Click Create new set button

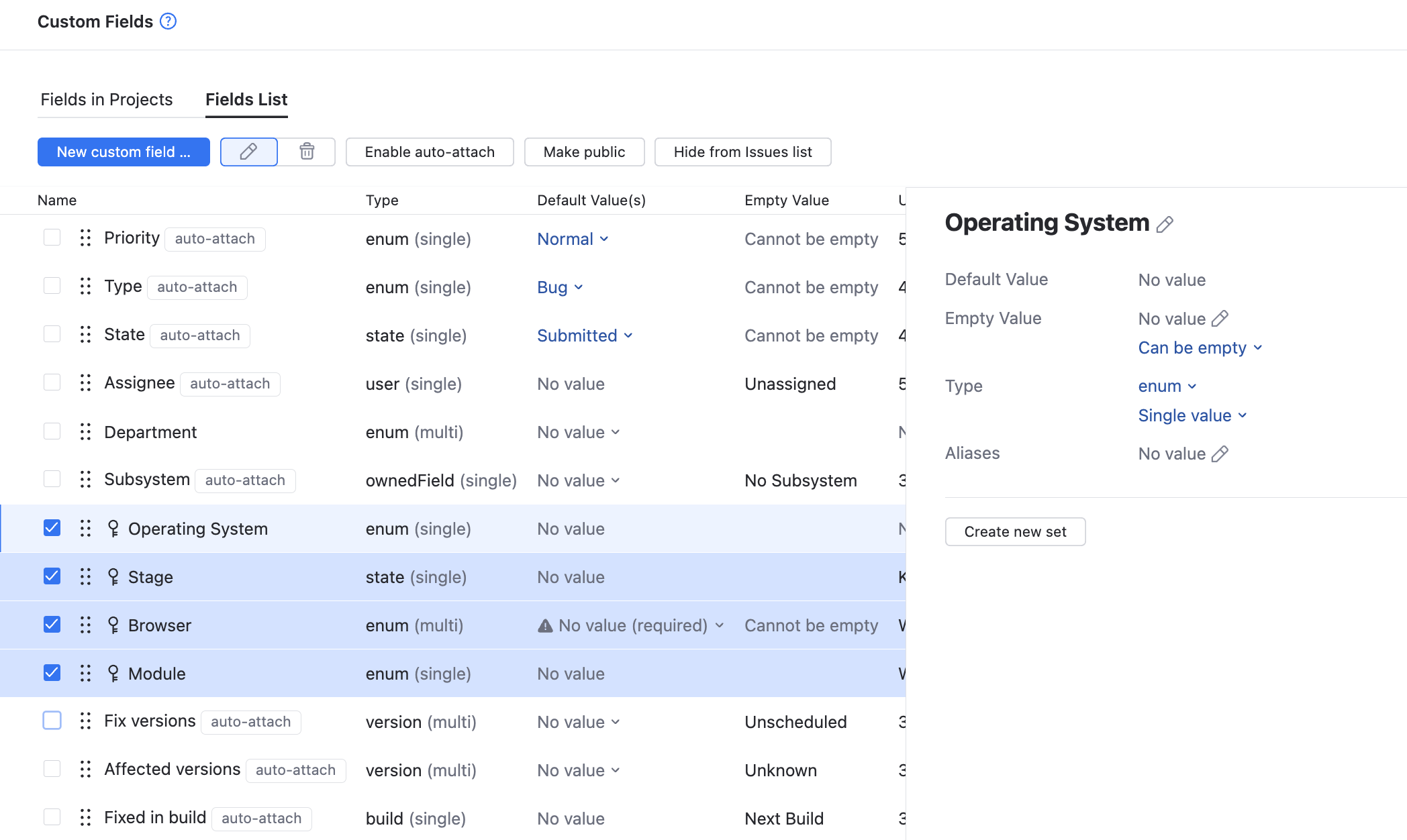coord(1015,531)
